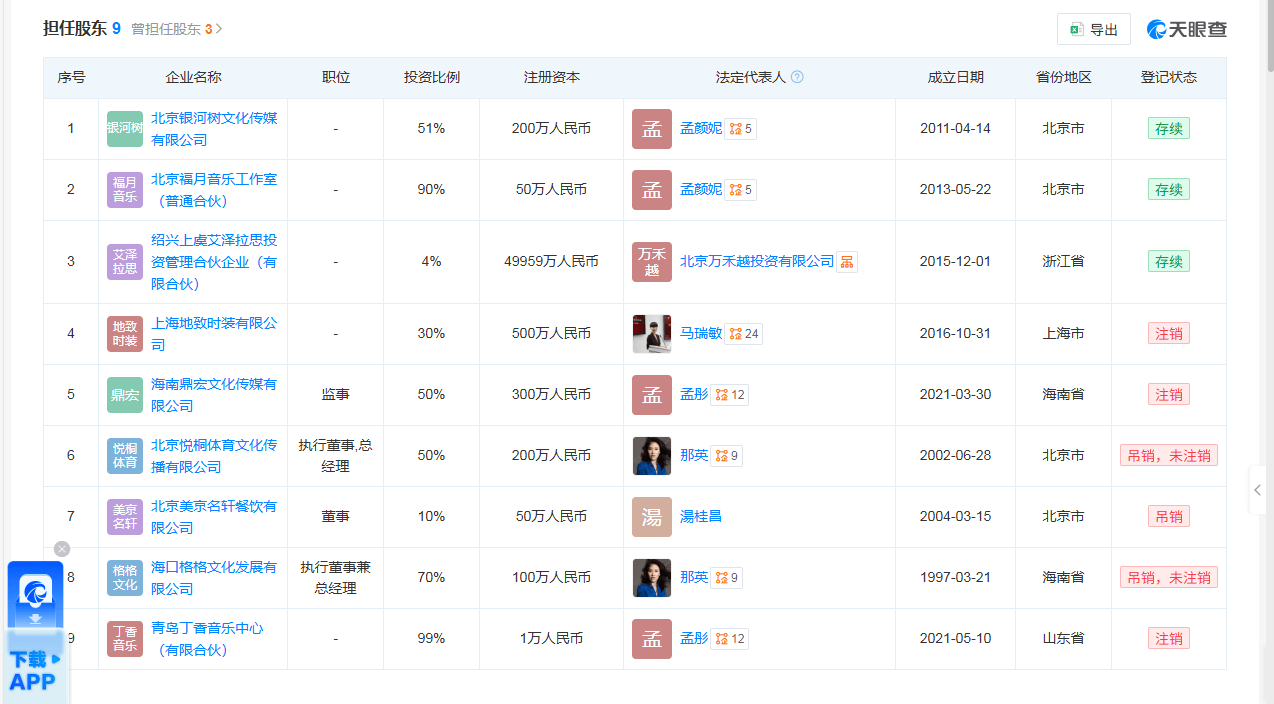Dismiss the app download popup via its × button

61,548
